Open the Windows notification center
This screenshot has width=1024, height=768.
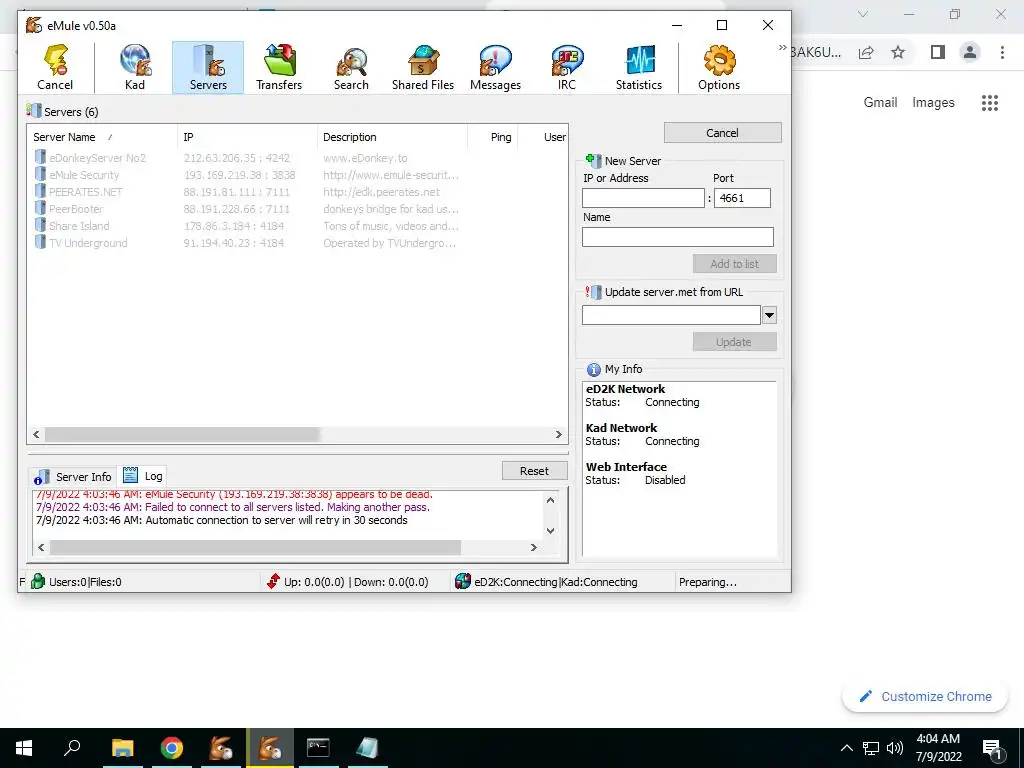coord(993,749)
